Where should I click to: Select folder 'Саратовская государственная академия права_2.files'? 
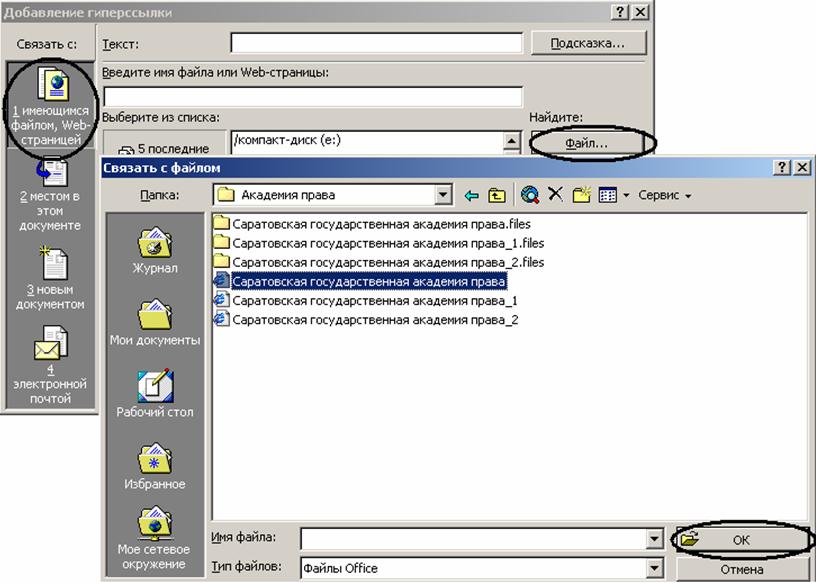coord(379,262)
